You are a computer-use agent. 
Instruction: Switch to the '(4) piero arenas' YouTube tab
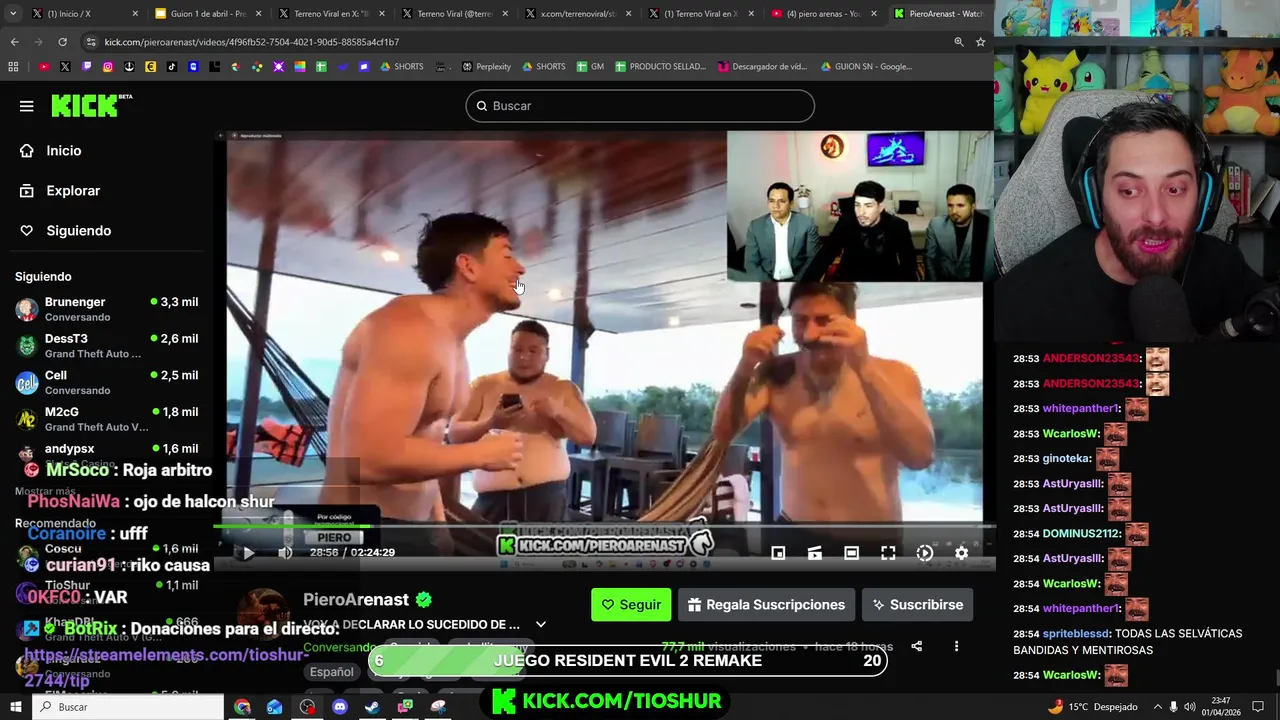point(825,14)
